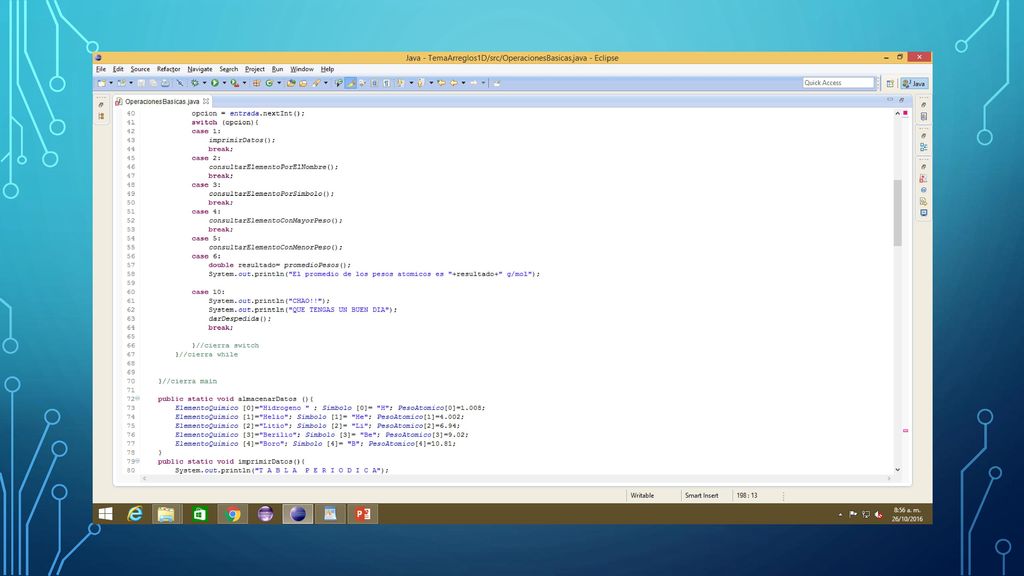Open the Window menu

pyautogui.click(x=302, y=69)
